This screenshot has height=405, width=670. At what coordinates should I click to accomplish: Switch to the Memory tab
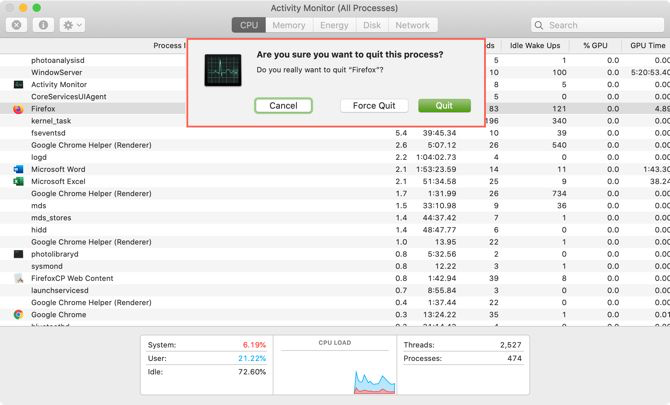click(289, 25)
